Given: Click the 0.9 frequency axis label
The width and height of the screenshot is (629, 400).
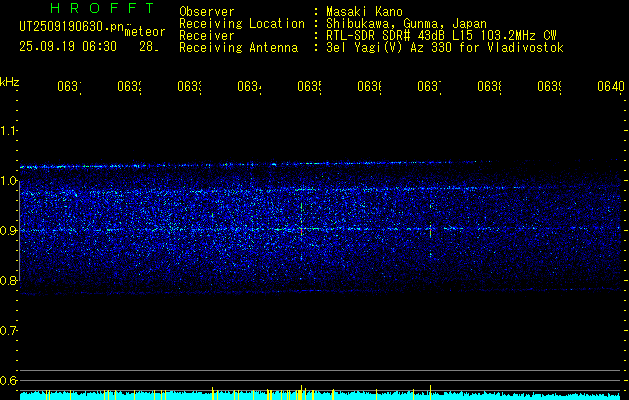Looking at the screenshot, I should (x=8, y=230).
